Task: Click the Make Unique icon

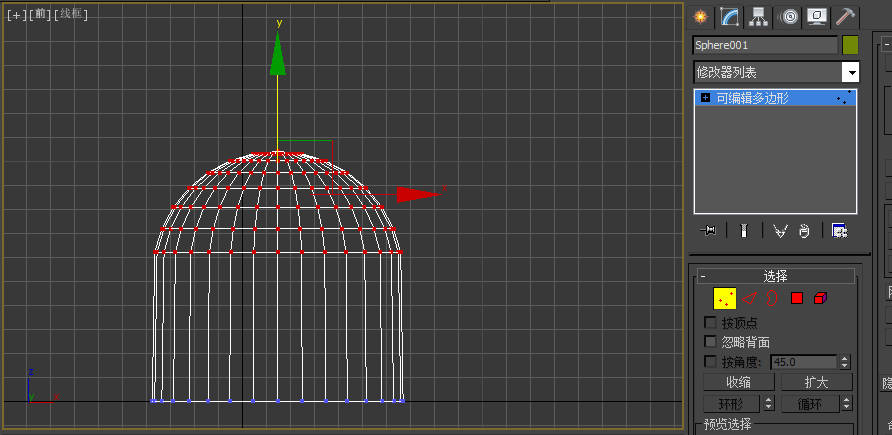Action: click(780, 231)
